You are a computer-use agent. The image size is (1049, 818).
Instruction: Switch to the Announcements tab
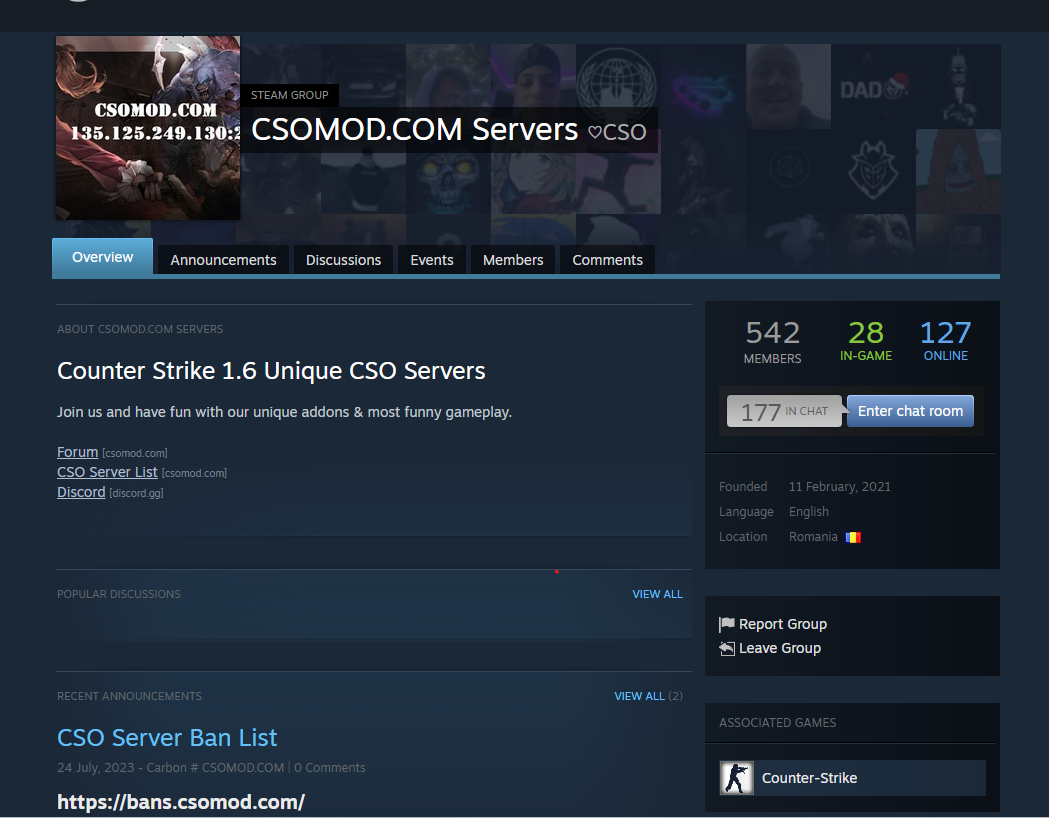click(x=223, y=260)
